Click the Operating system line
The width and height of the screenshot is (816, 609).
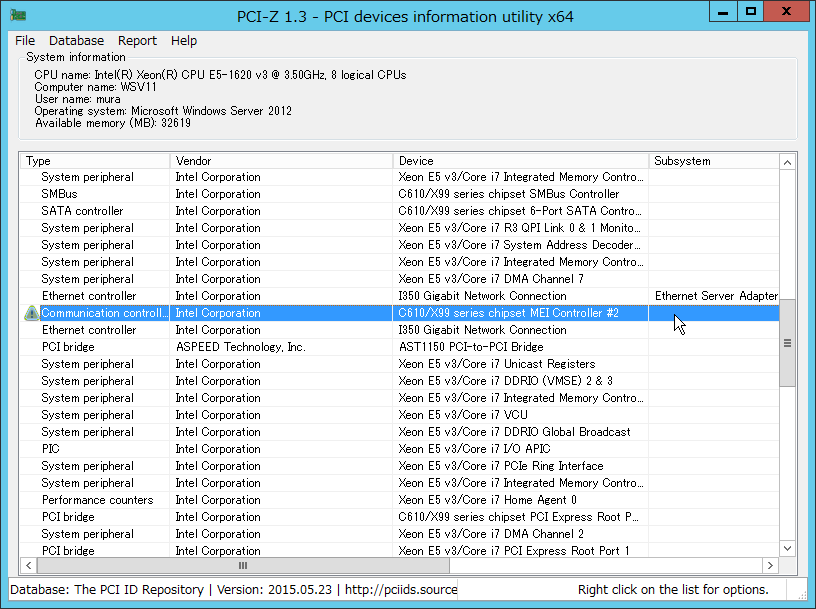click(x=163, y=111)
